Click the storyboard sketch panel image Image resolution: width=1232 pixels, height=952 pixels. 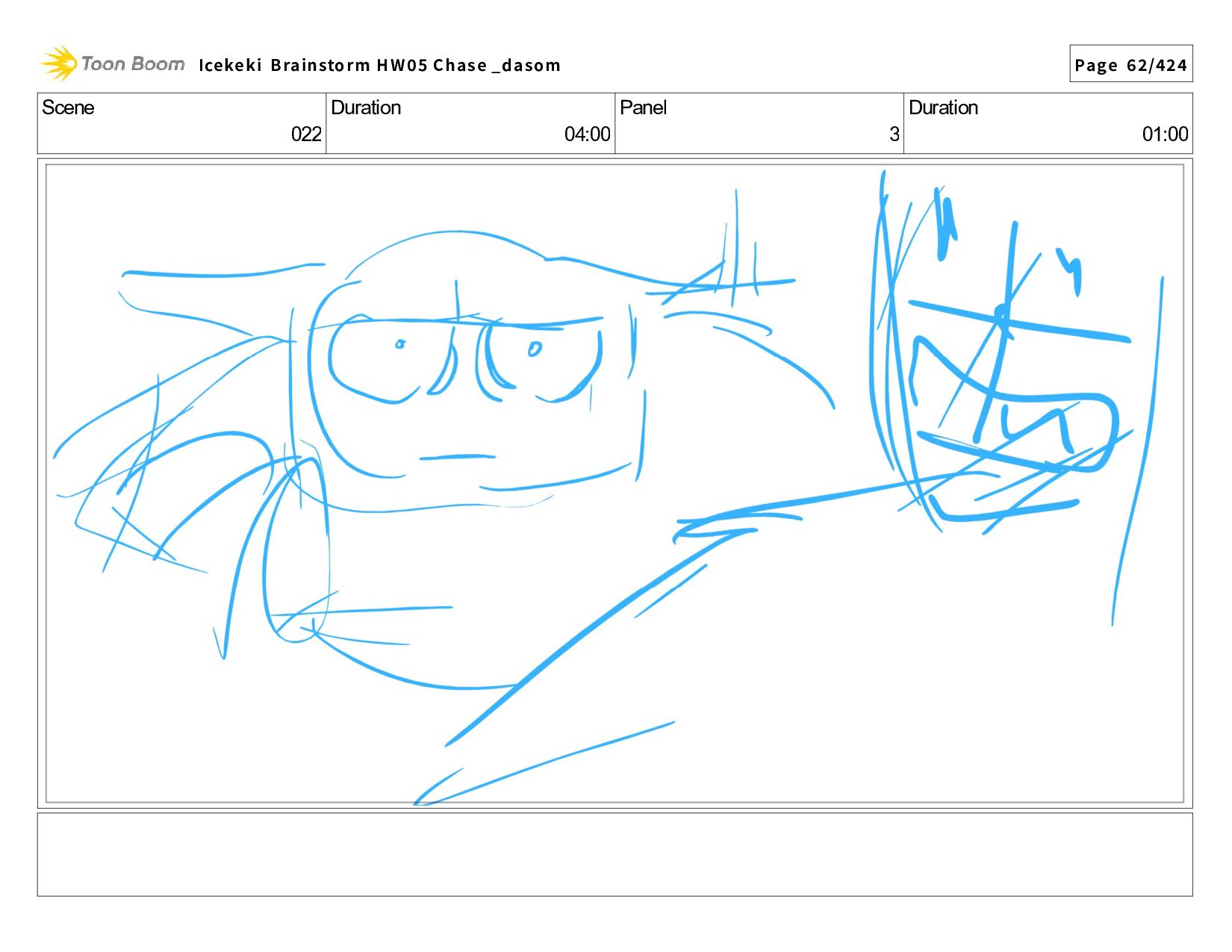pos(615,483)
